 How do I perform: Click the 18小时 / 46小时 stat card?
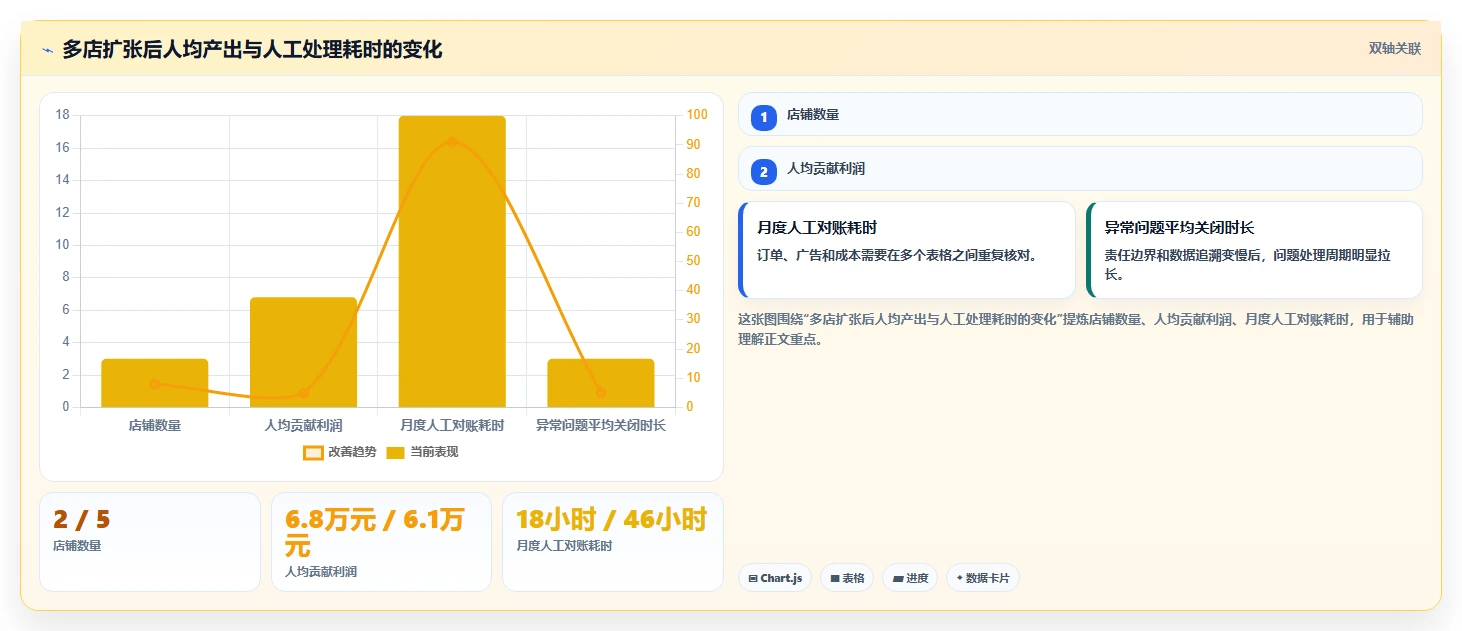click(x=612, y=541)
